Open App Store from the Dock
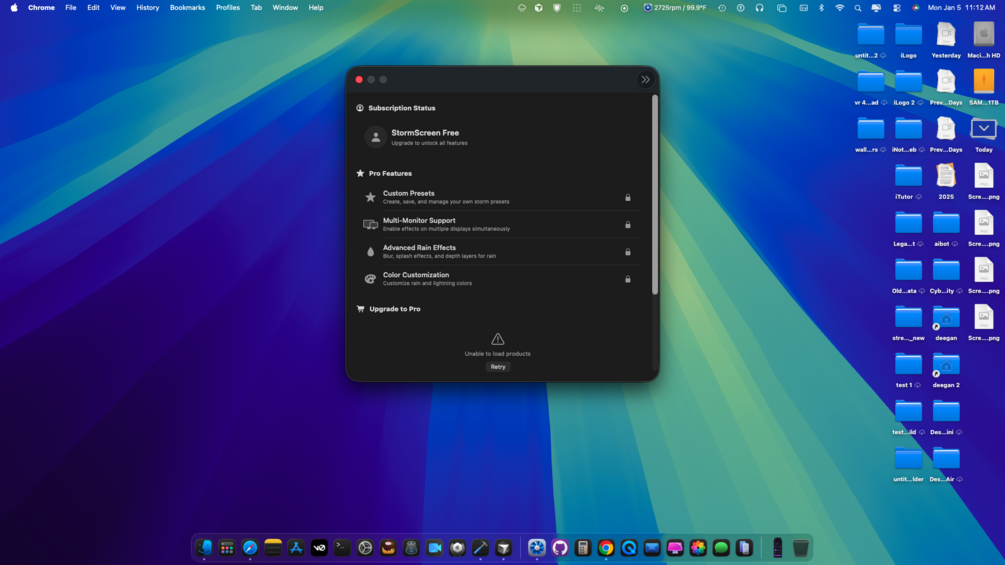This screenshot has width=1005, height=565. pos(295,548)
